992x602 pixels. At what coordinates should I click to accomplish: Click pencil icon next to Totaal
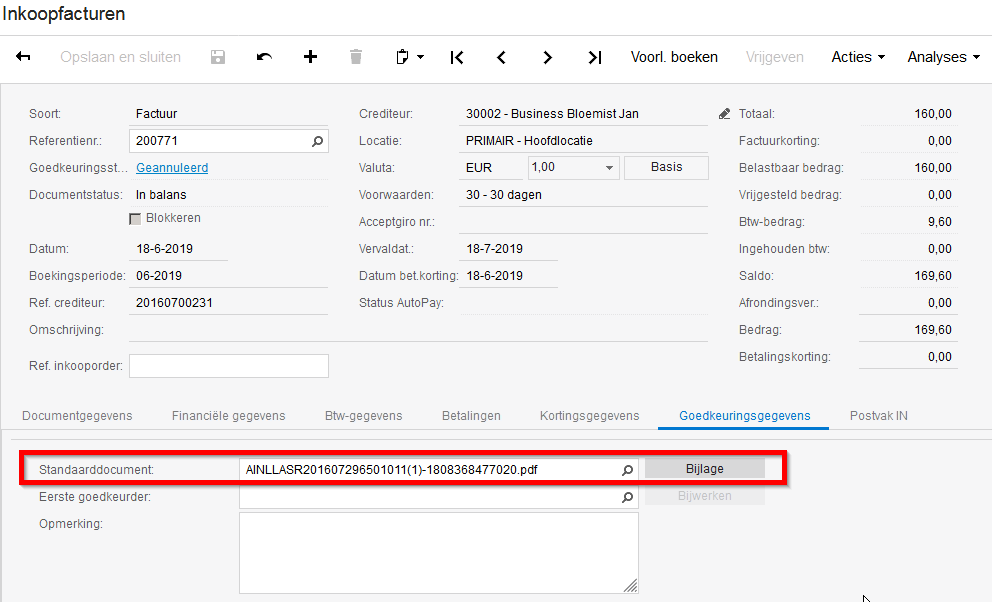(725, 114)
